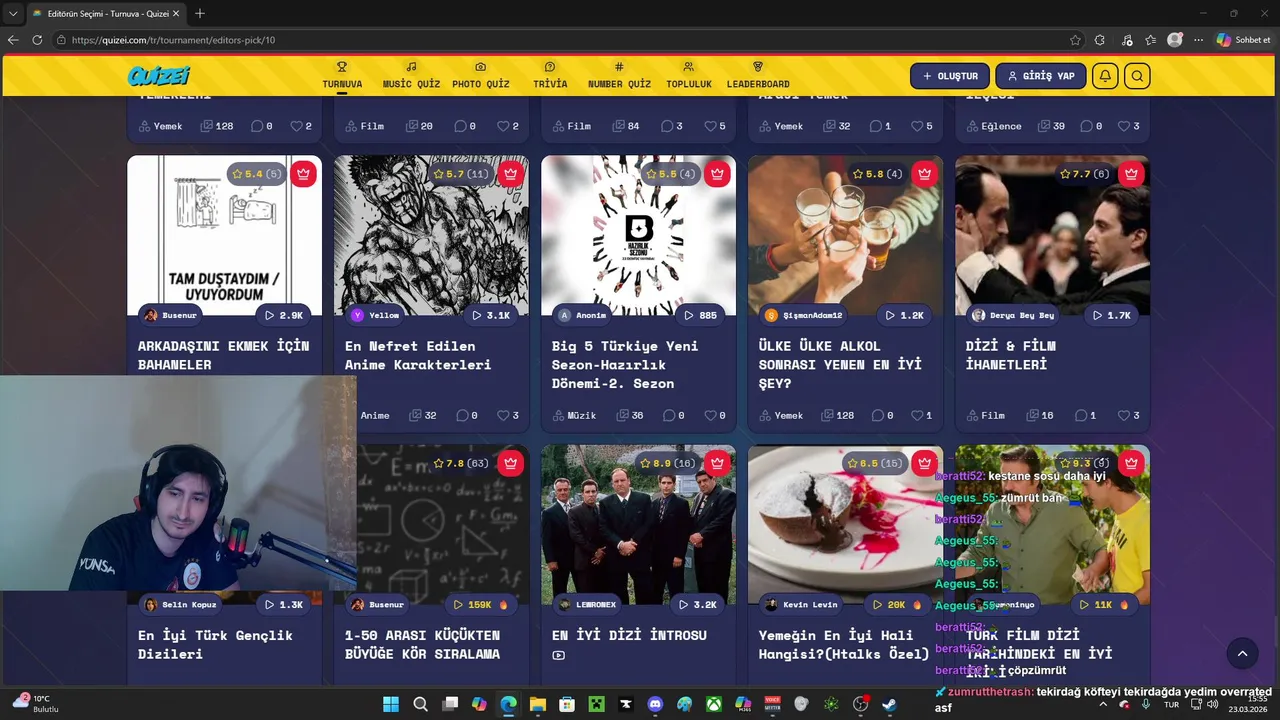The height and width of the screenshot is (720, 1280).
Task: Open the Derya Bey Bey author link
Action: [x=1013, y=315]
